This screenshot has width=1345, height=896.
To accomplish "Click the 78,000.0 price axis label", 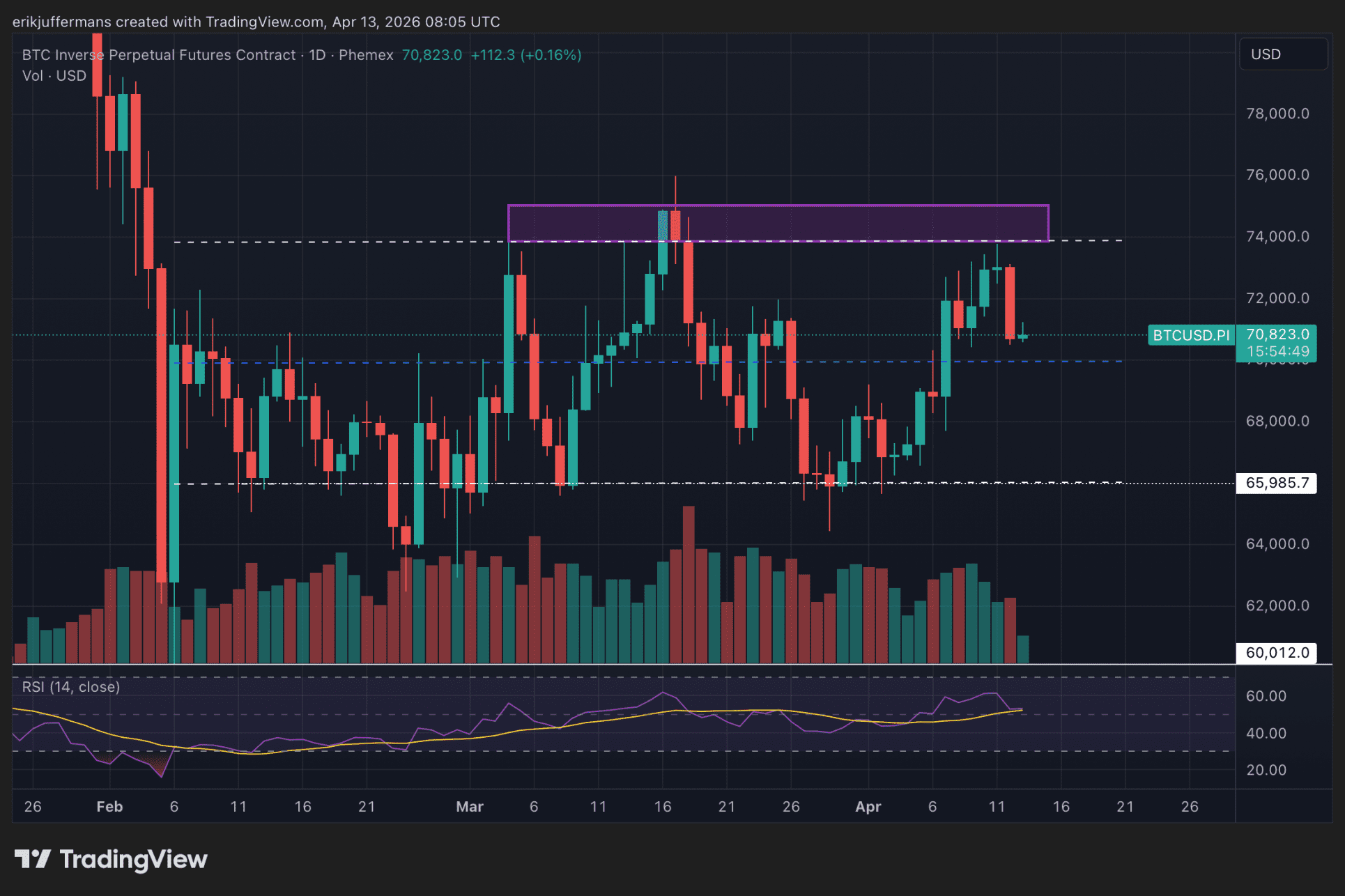I will click(x=1277, y=114).
